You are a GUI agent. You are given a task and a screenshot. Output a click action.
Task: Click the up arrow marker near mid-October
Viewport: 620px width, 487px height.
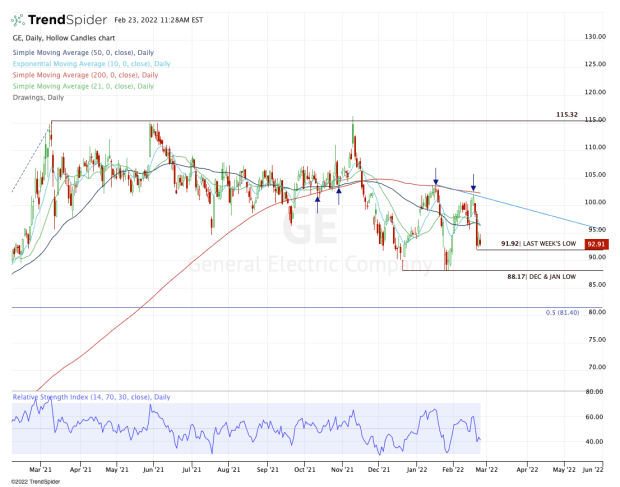(x=318, y=204)
